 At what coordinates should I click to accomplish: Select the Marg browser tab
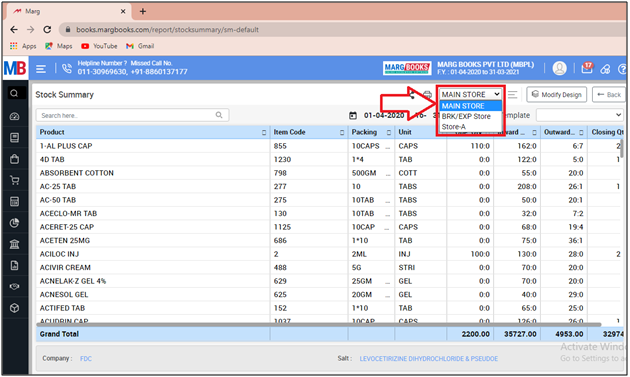pos(68,11)
